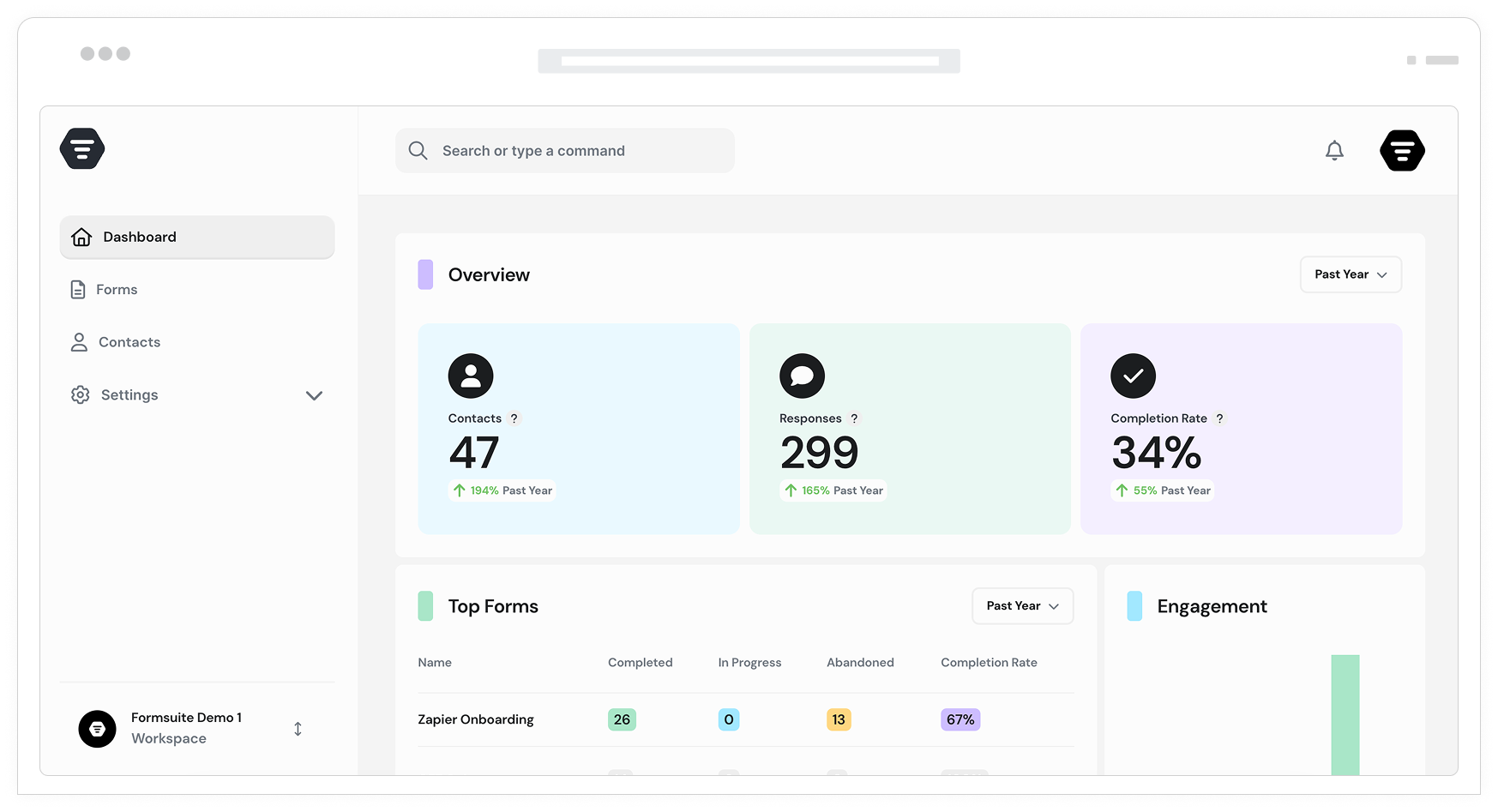Click the Formsuite logo in the sidebar

[x=82, y=148]
